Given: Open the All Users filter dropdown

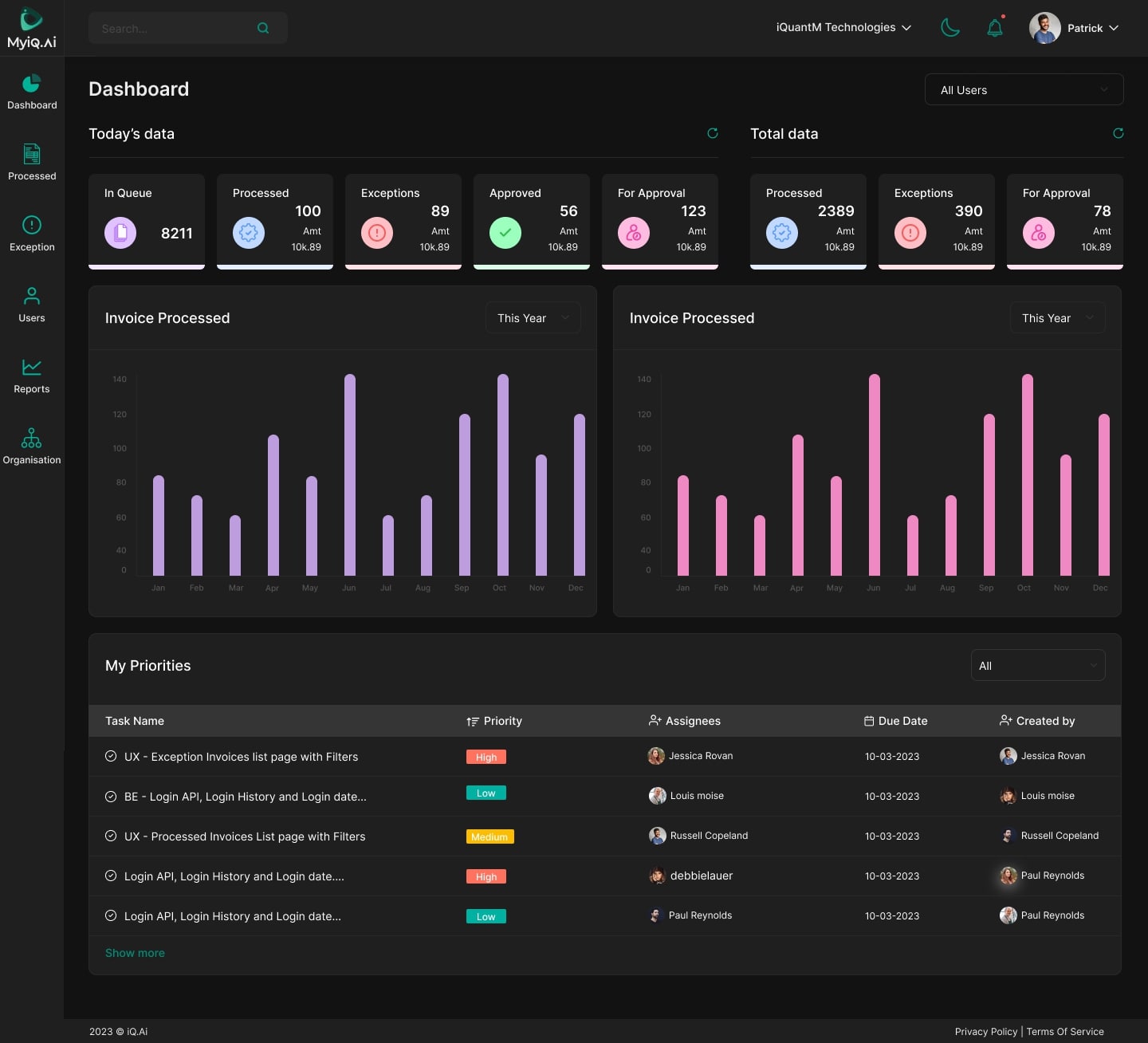Looking at the screenshot, I should pyautogui.click(x=1024, y=89).
